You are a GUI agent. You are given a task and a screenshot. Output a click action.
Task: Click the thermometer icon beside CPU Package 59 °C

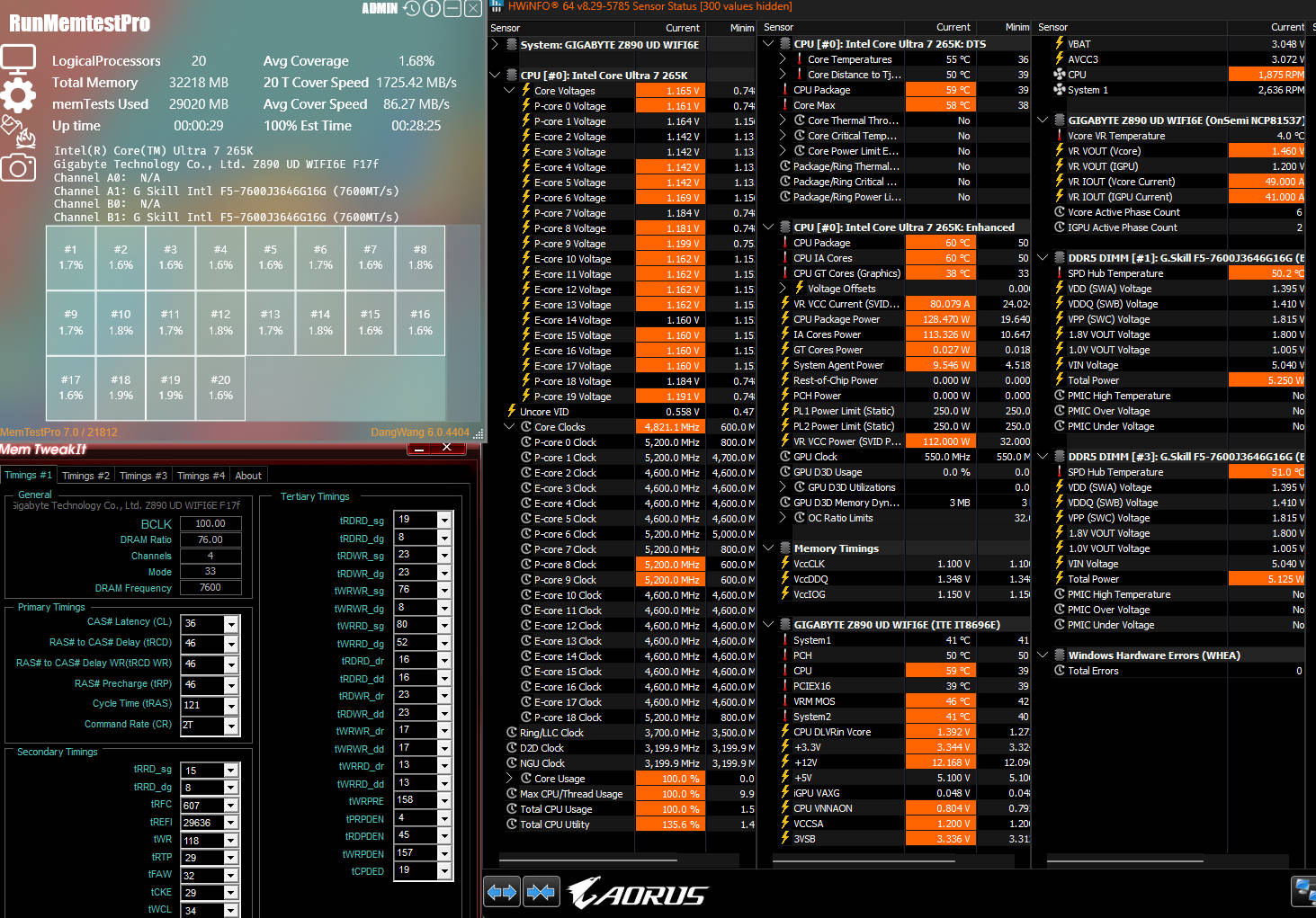pyautogui.click(x=785, y=90)
